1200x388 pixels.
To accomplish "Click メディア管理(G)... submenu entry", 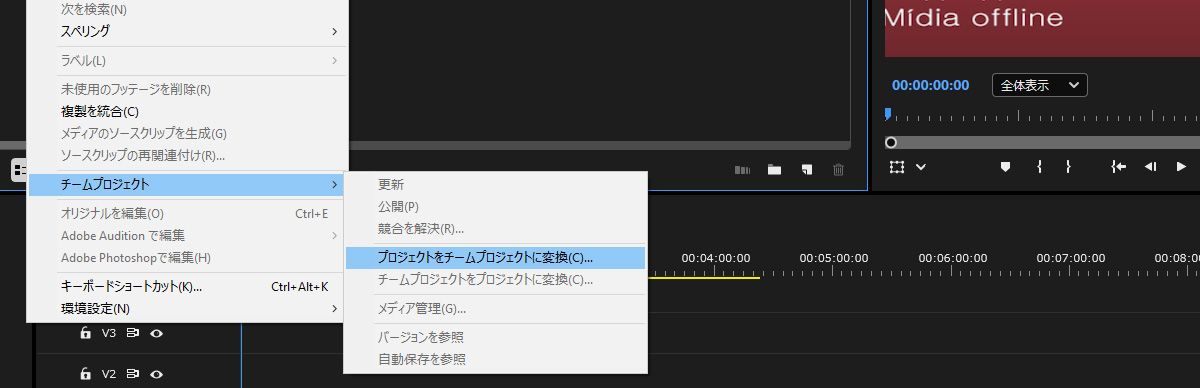I will [x=495, y=308].
